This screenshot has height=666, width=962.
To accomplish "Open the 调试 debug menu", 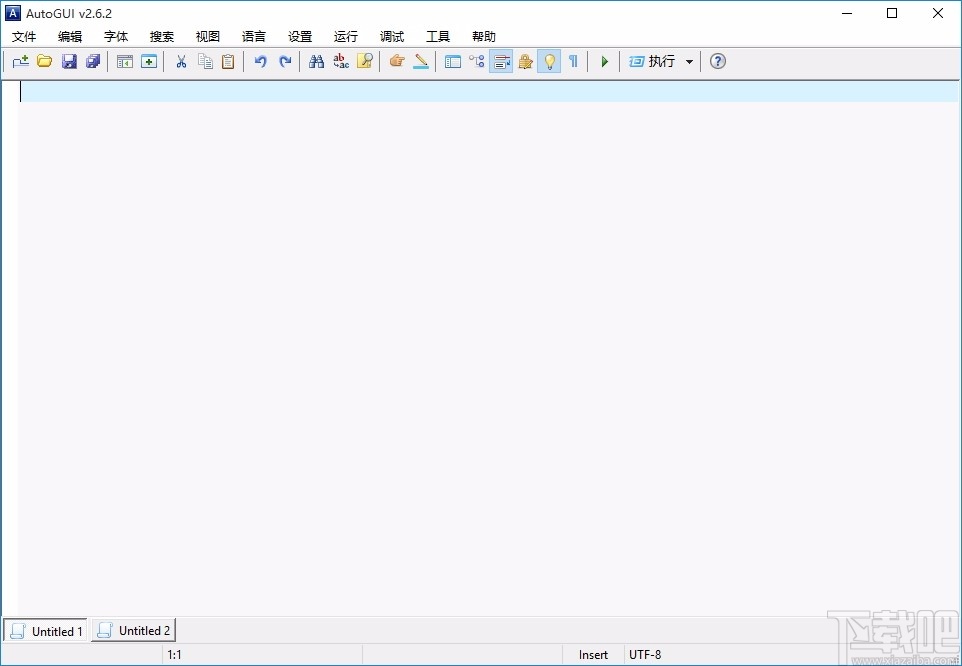I will point(391,36).
